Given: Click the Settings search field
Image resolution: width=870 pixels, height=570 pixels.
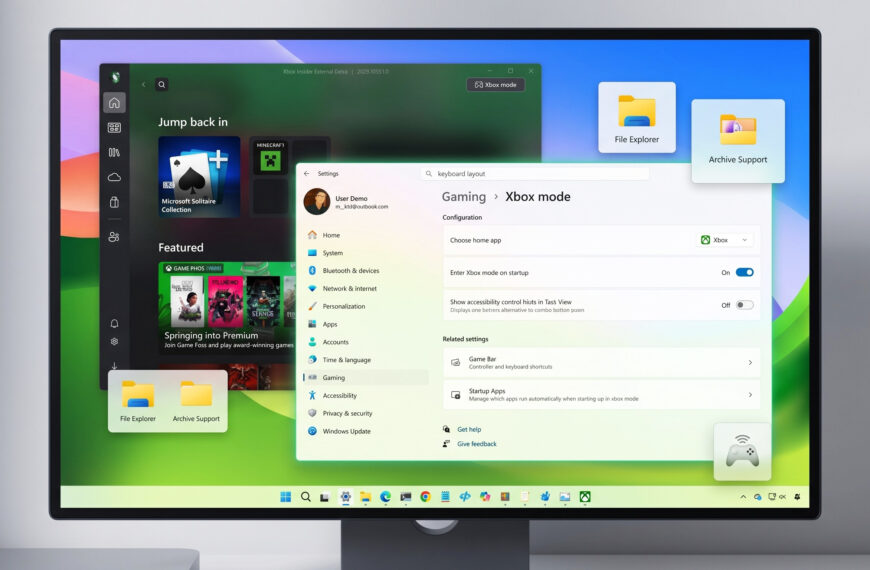Looking at the screenshot, I should [535, 174].
